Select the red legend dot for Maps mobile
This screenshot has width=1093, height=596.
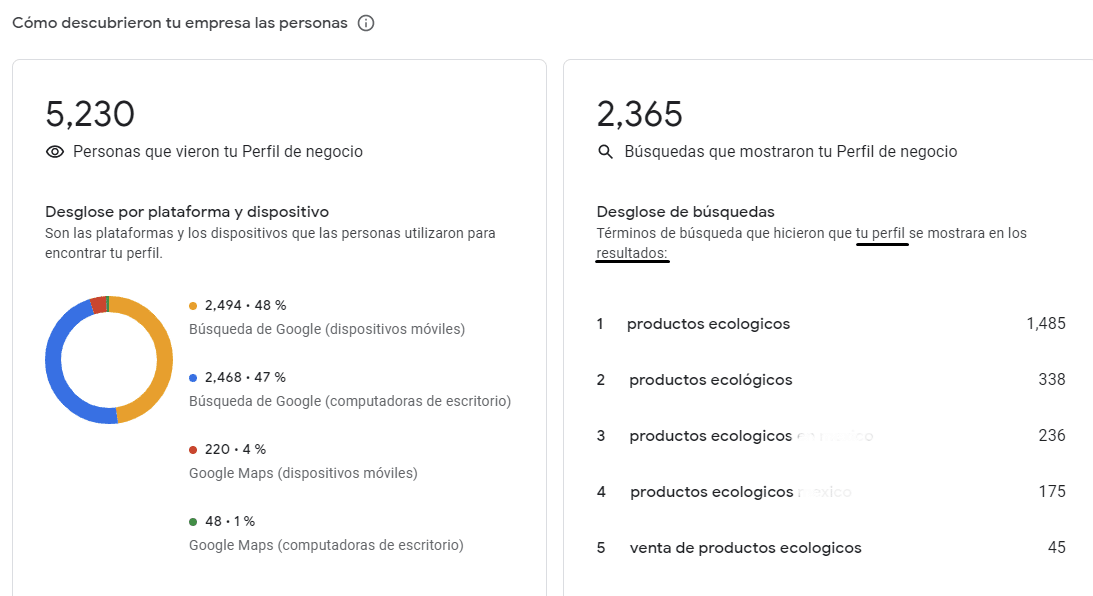click(x=193, y=450)
